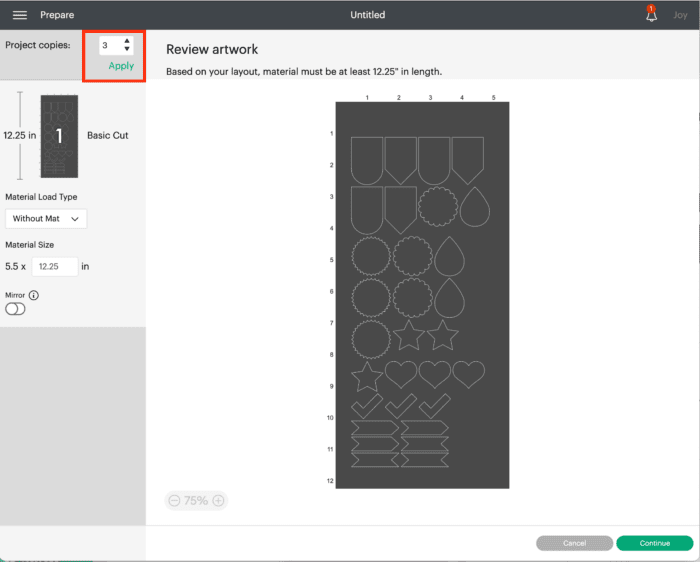Viewport: 700px width, 562px height.
Task: Click the first checkmark shape on mat
Action: pos(366,407)
